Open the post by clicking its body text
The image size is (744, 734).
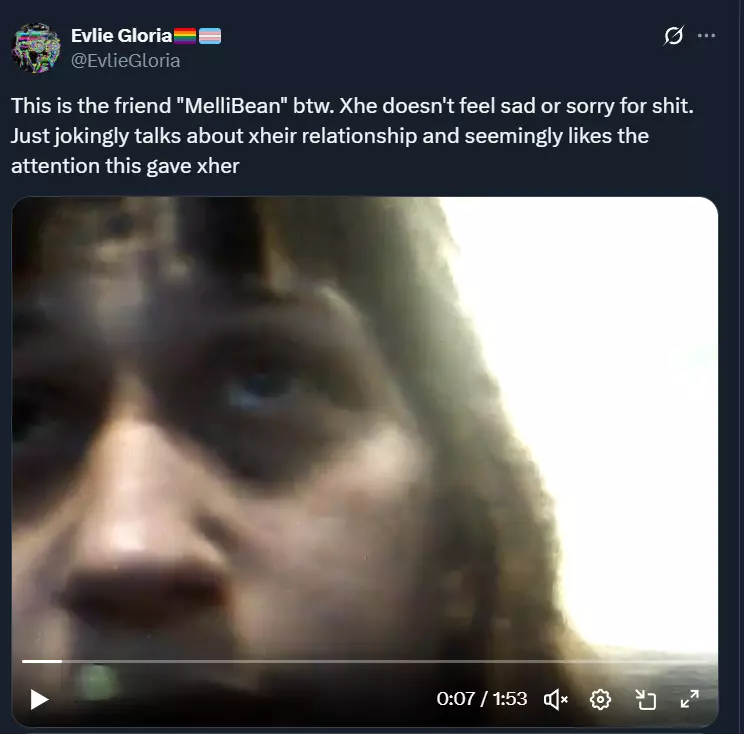(353, 136)
